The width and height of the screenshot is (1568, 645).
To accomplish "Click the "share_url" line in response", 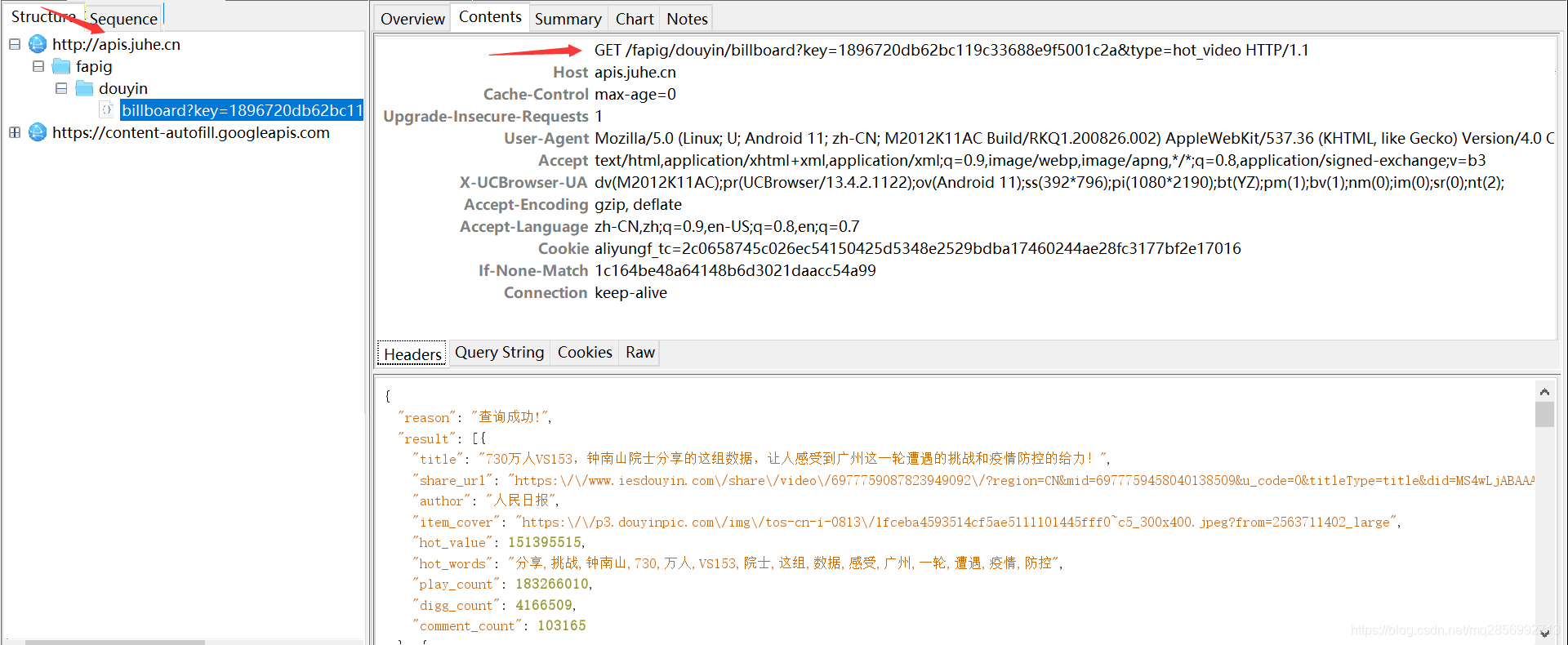I will click(973, 480).
